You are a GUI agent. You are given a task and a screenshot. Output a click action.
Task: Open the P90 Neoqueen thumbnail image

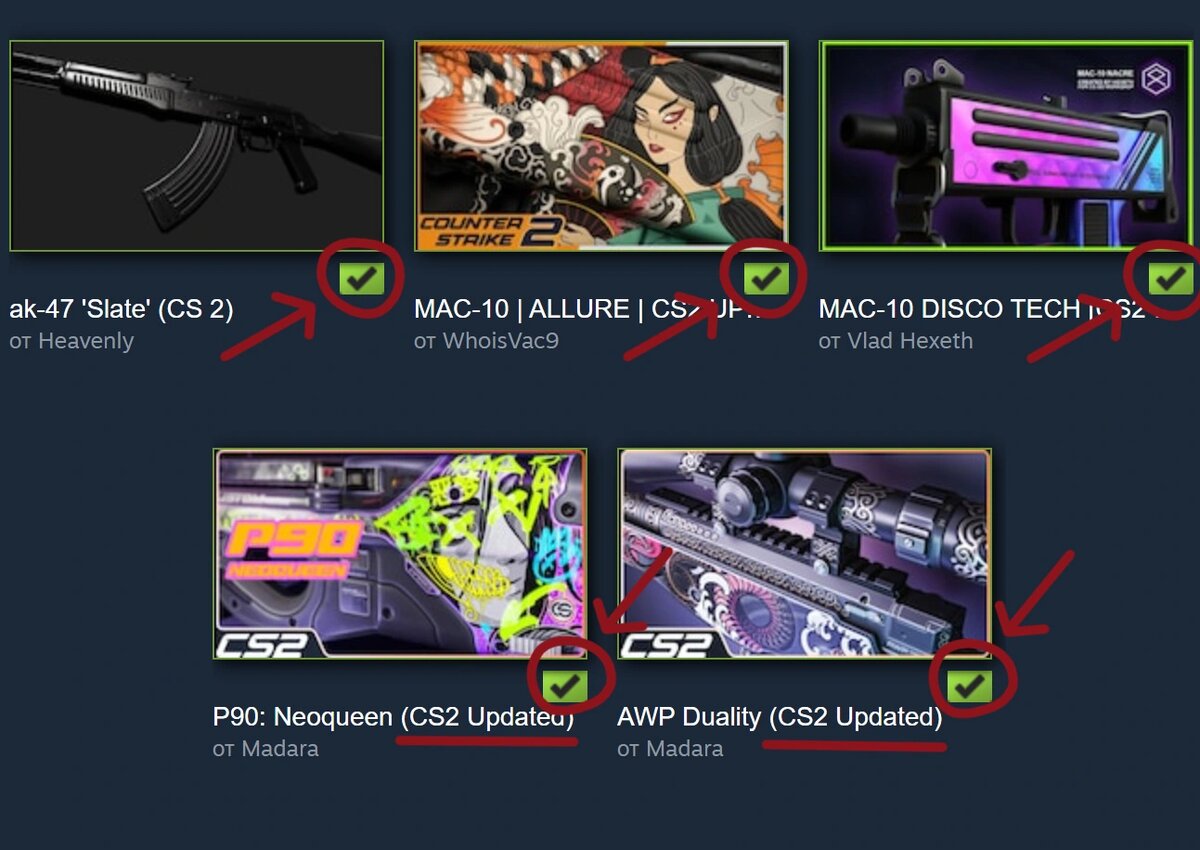400,554
